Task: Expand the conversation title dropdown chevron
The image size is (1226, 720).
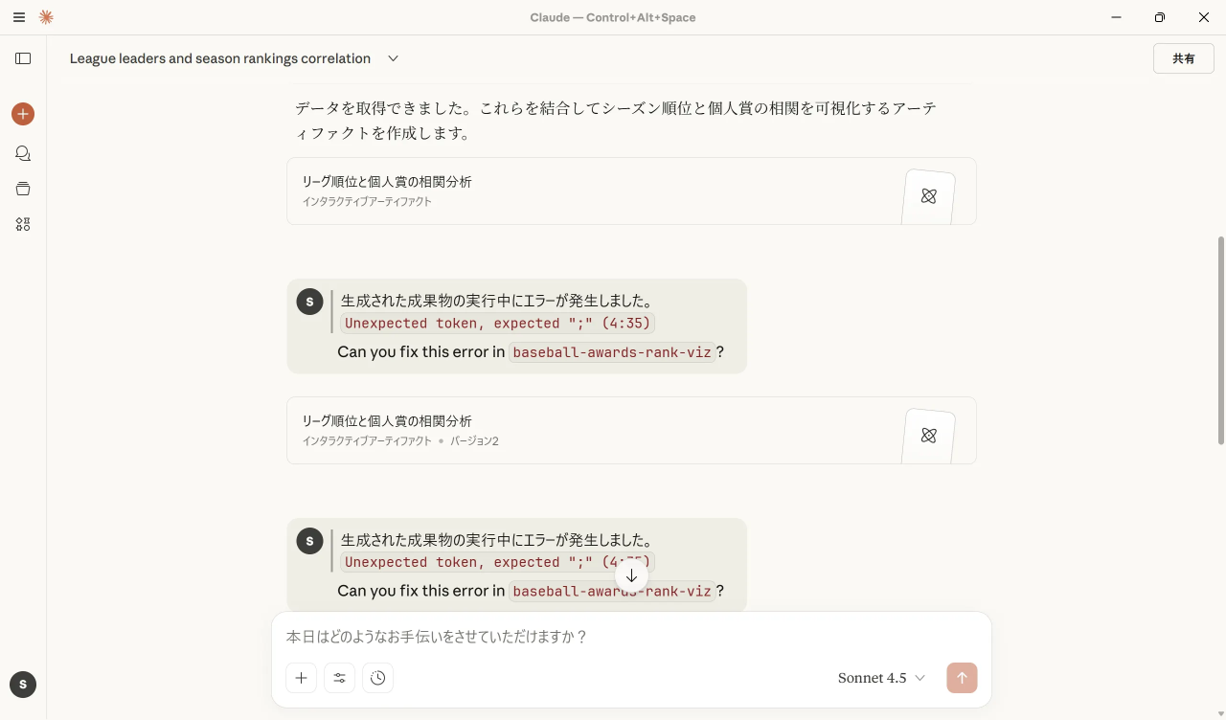Action: (x=393, y=58)
